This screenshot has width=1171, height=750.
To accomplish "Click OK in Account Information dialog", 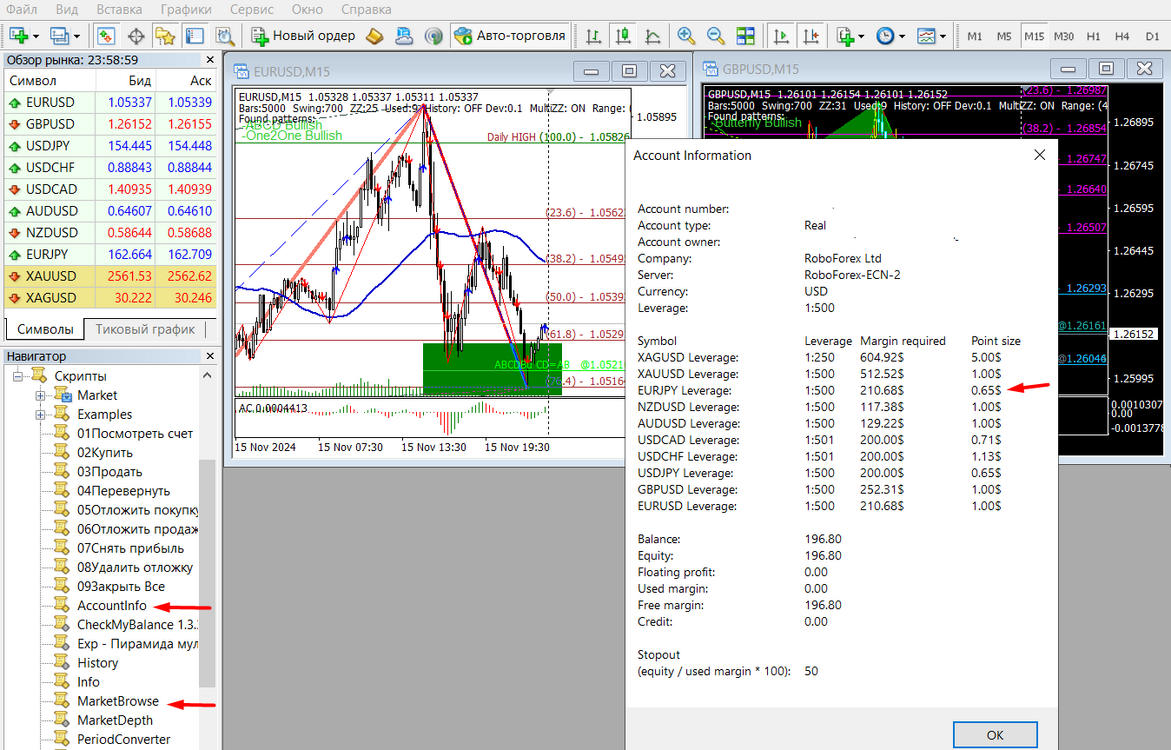I will 995,735.
